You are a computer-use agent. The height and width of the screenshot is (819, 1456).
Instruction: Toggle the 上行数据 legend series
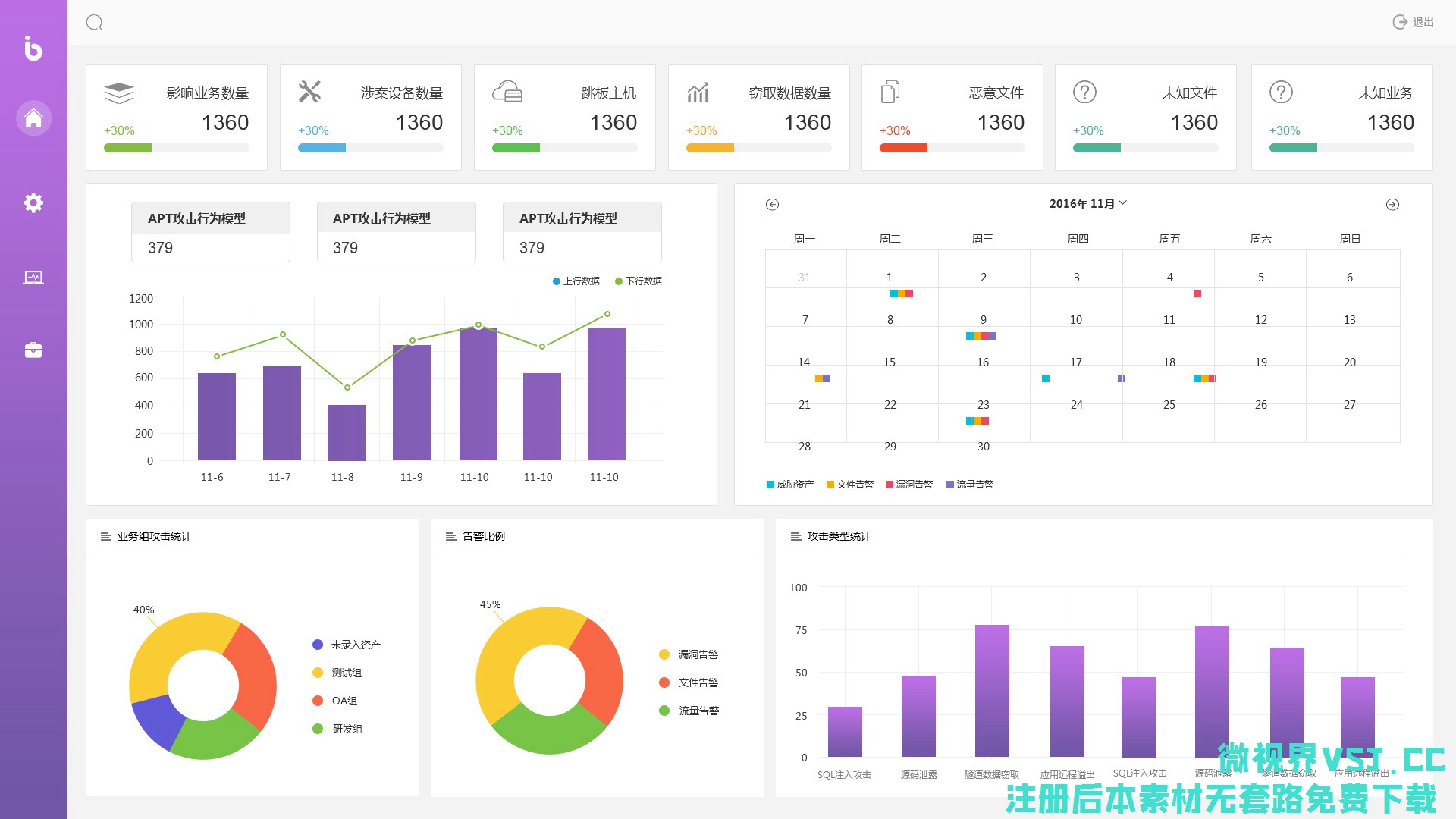coord(576,281)
